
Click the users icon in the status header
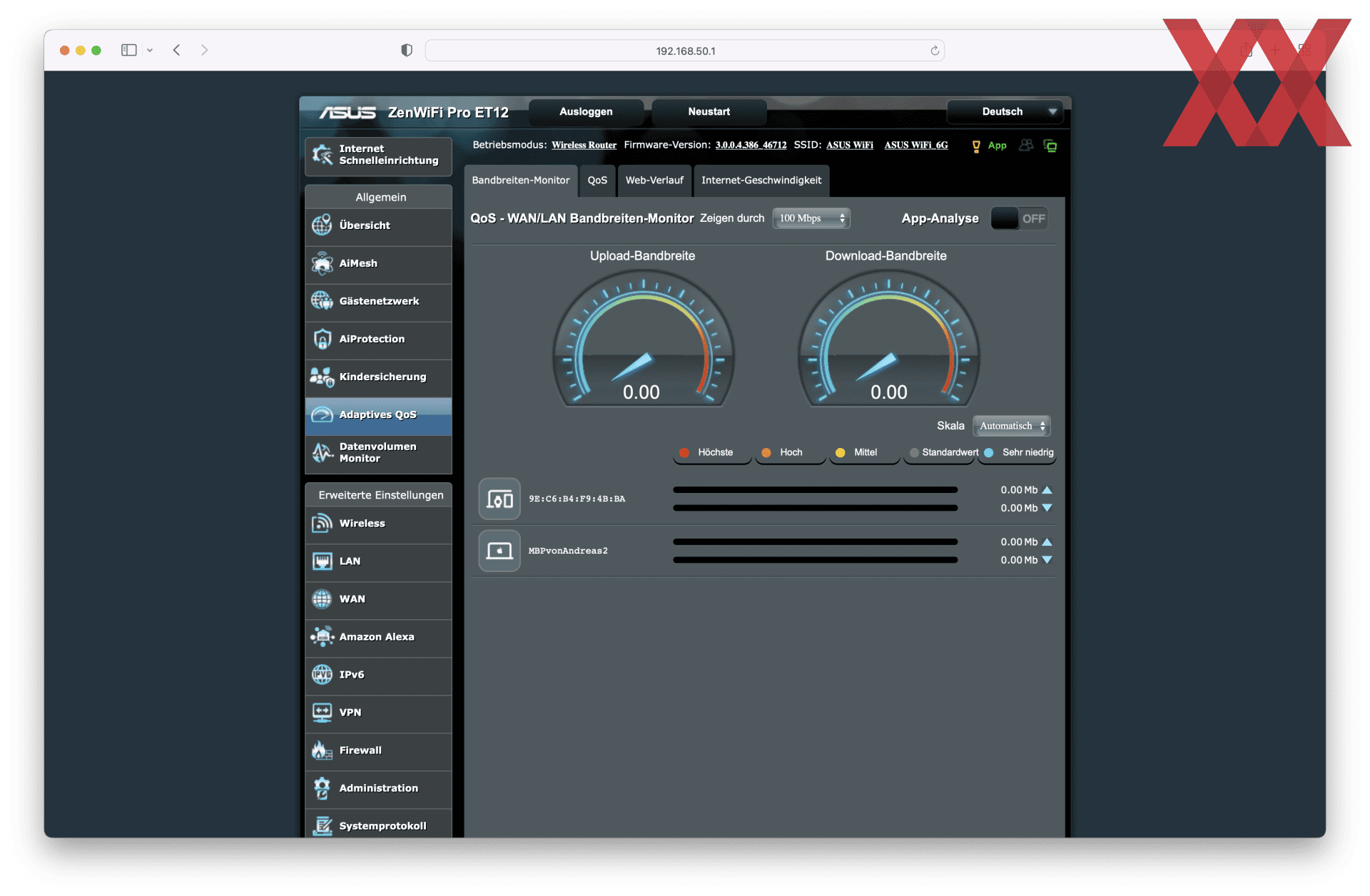pyautogui.click(x=1026, y=146)
